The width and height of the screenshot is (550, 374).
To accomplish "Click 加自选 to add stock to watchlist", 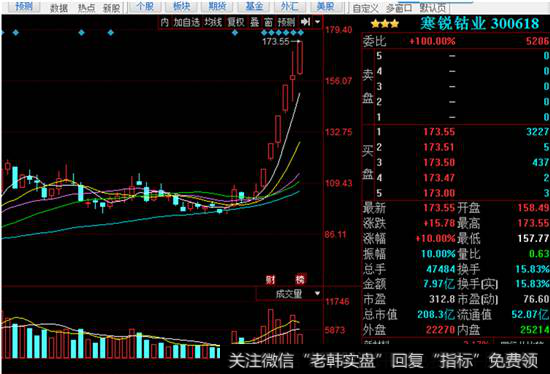I will click(x=187, y=22).
